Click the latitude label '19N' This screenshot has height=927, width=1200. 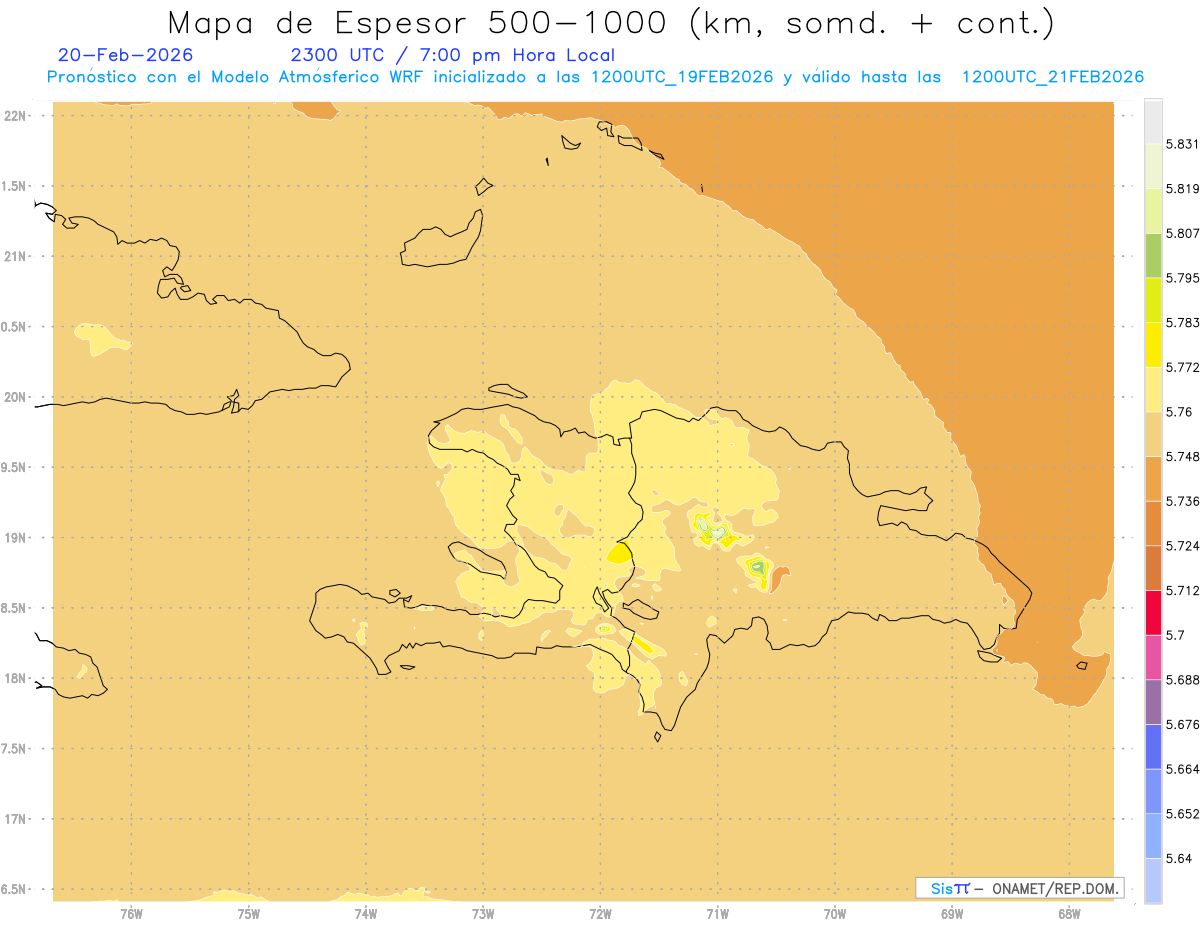pos(15,537)
